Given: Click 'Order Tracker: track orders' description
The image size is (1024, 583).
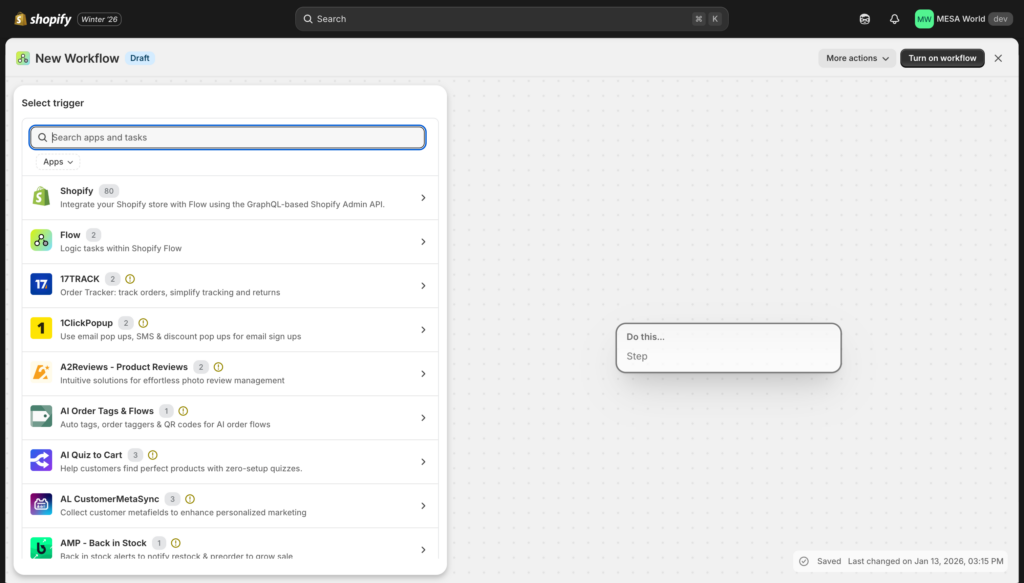Looking at the screenshot, I should point(170,292).
